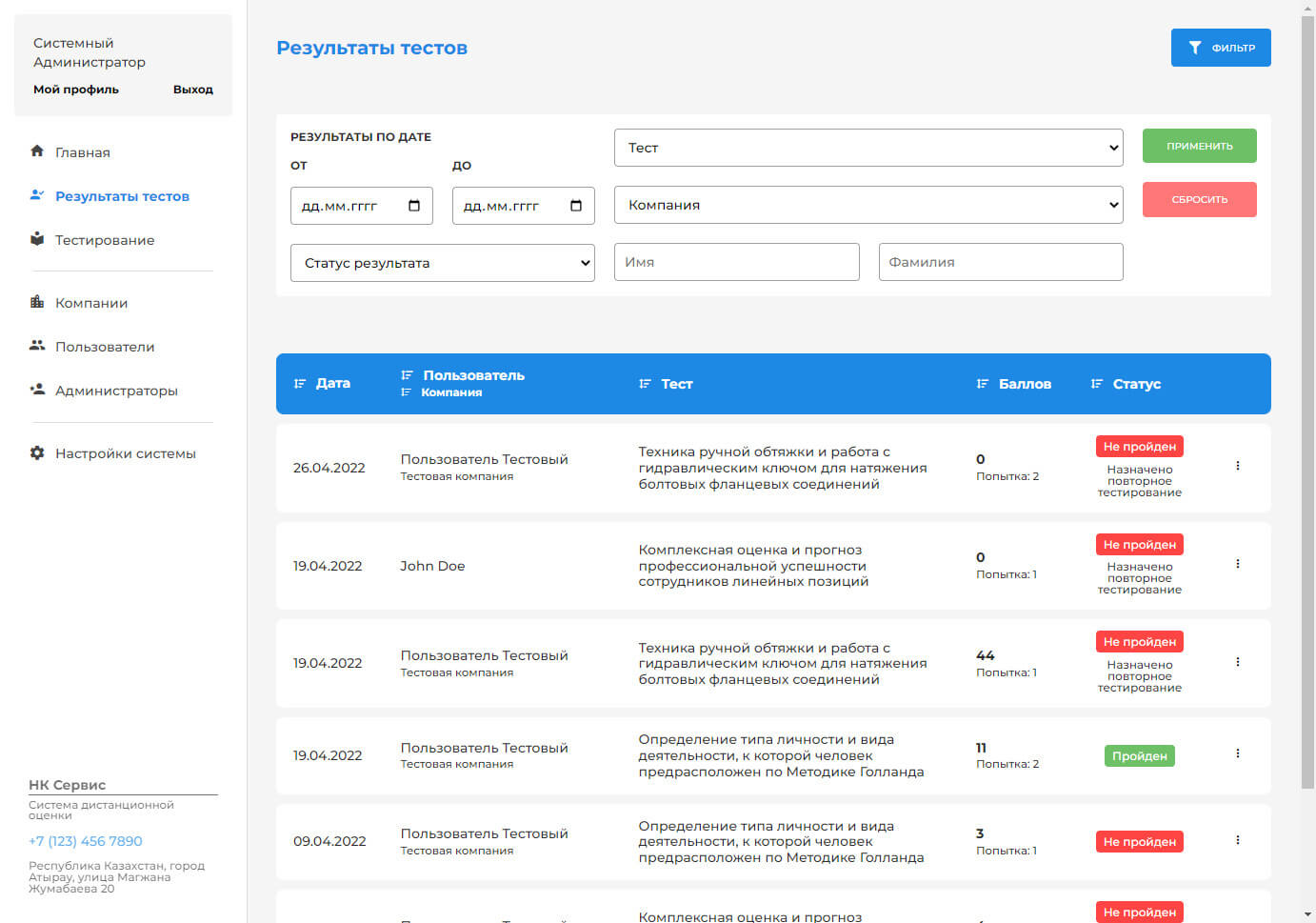
Task: Click the funnel icon in the Фильтр button
Action: click(x=1195, y=48)
